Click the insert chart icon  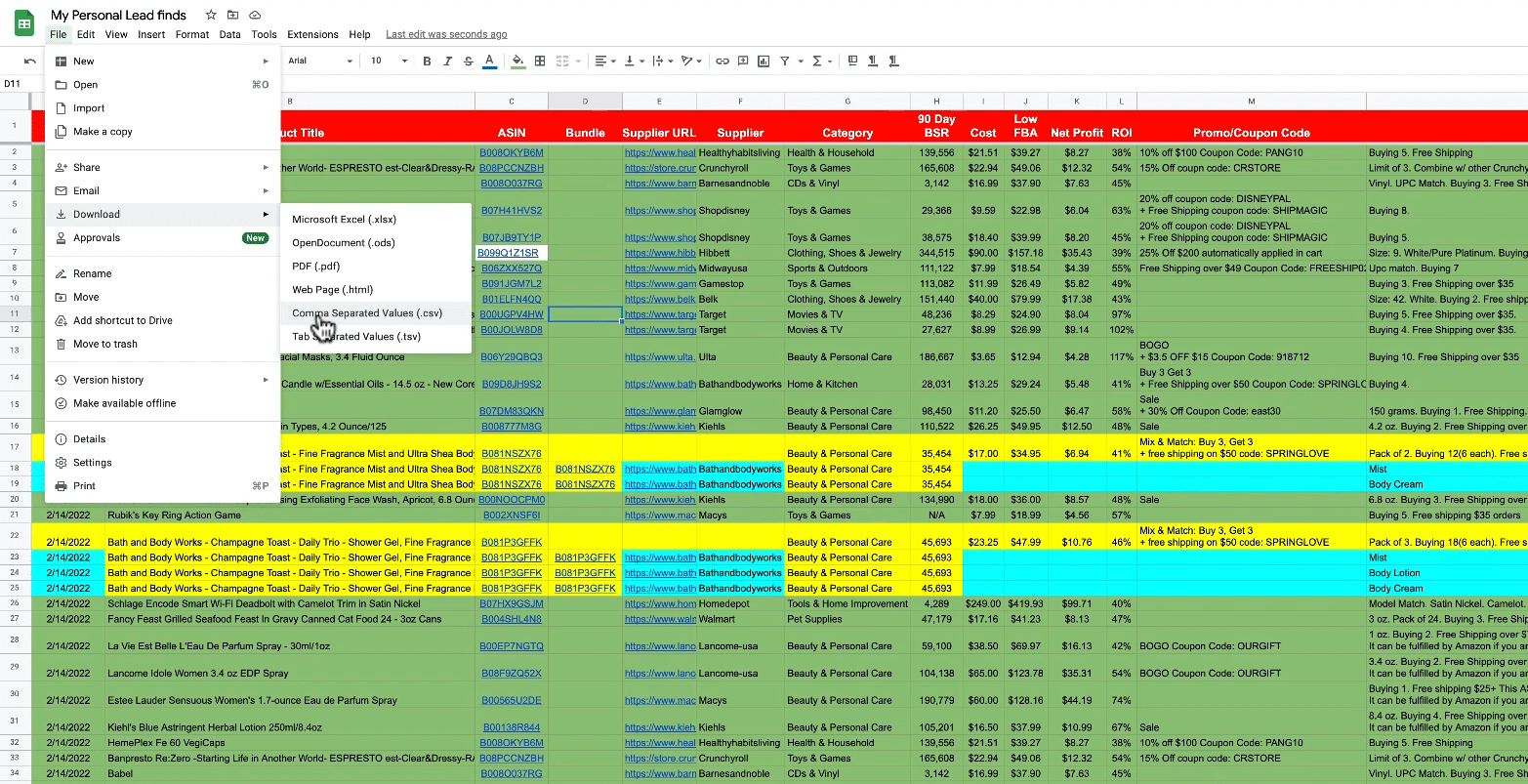tap(764, 61)
